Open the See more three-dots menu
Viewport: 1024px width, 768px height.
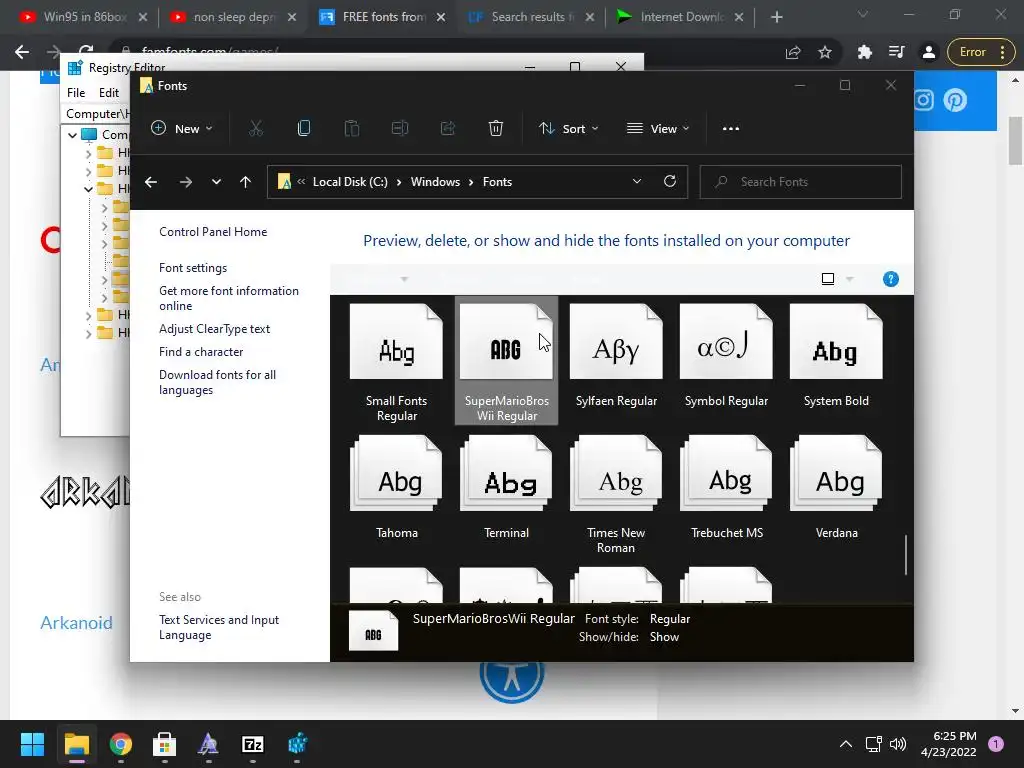click(x=731, y=129)
